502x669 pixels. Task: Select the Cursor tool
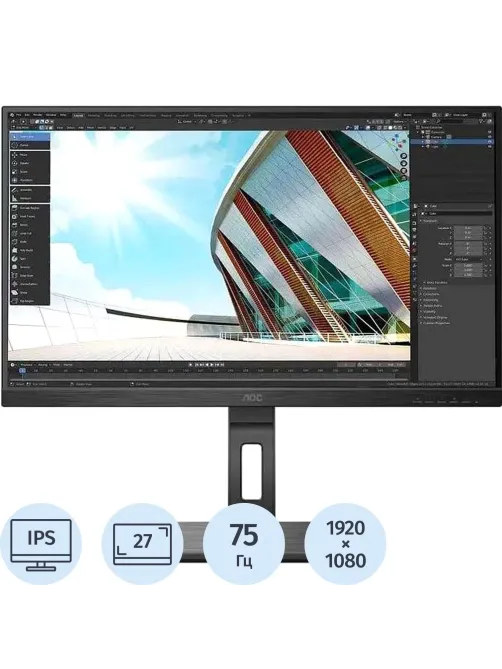point(29,145)
